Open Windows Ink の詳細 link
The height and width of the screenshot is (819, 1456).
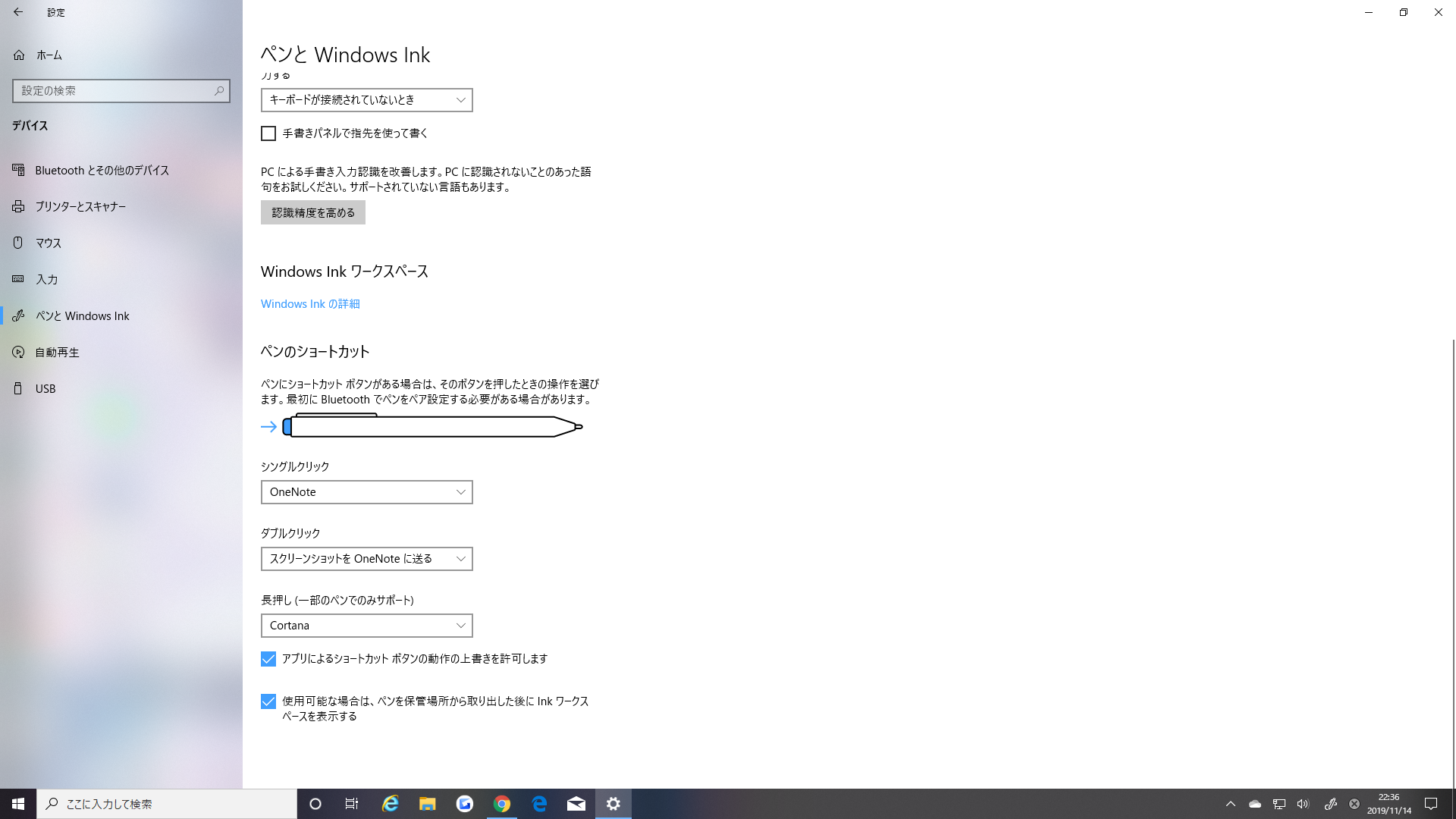[310, 304]
